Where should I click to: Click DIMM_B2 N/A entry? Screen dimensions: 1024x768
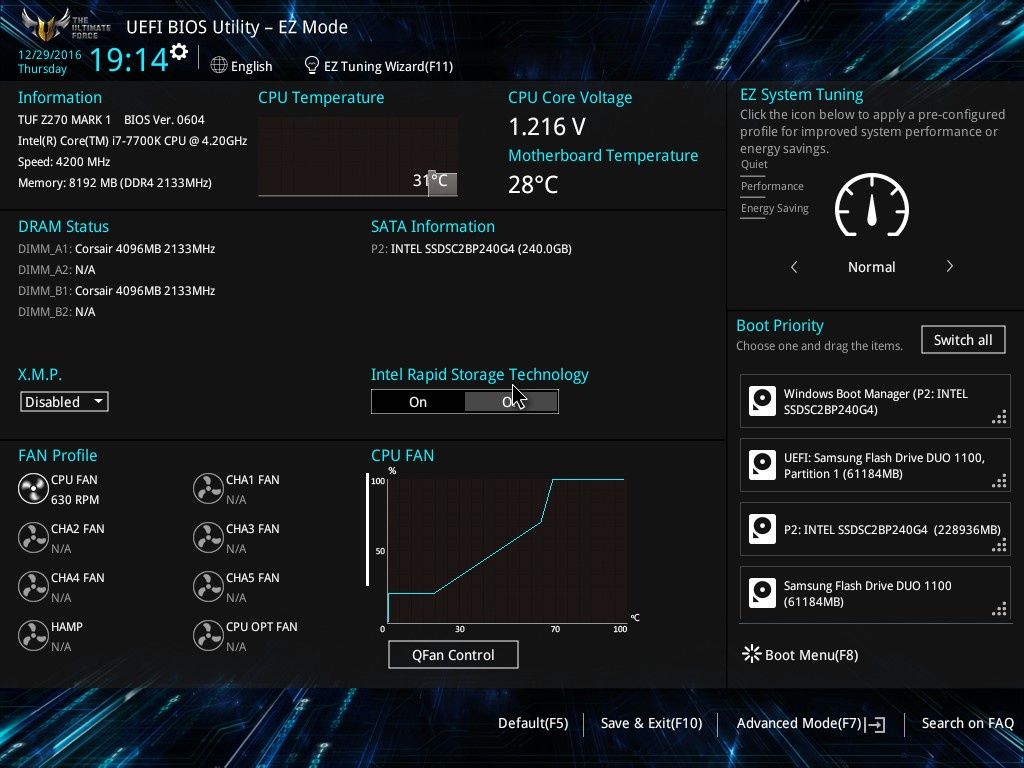click(x=57, y=312)
